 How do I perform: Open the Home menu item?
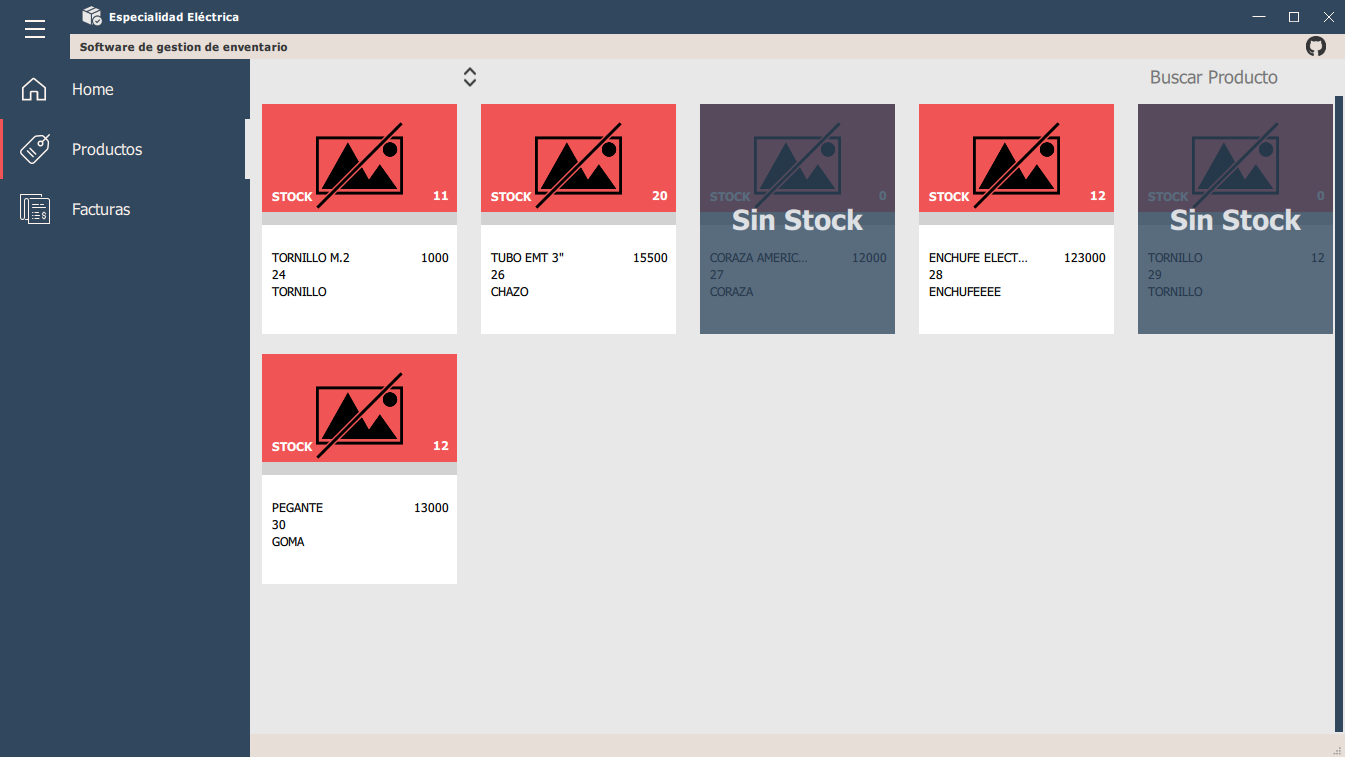click(92, 89)
